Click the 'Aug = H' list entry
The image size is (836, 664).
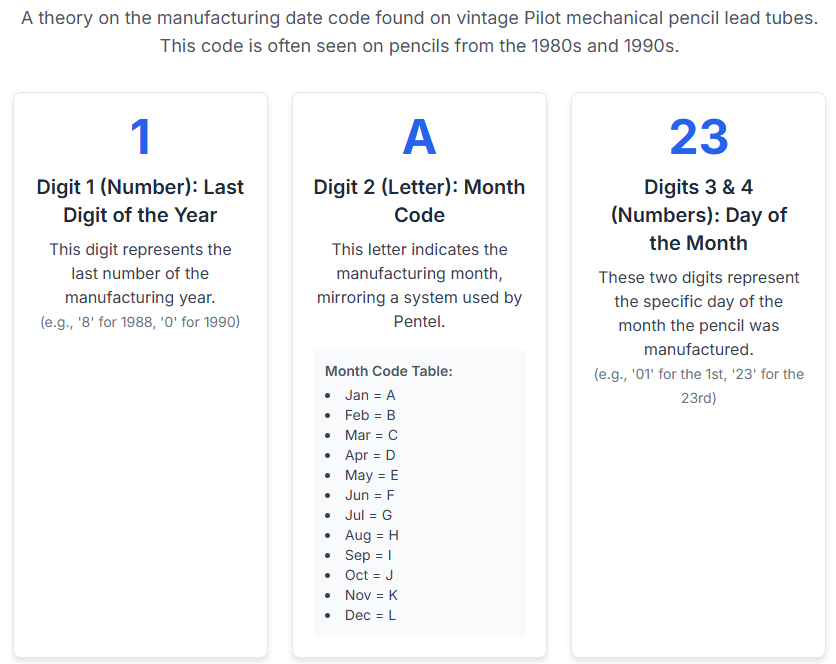point(372,535)
